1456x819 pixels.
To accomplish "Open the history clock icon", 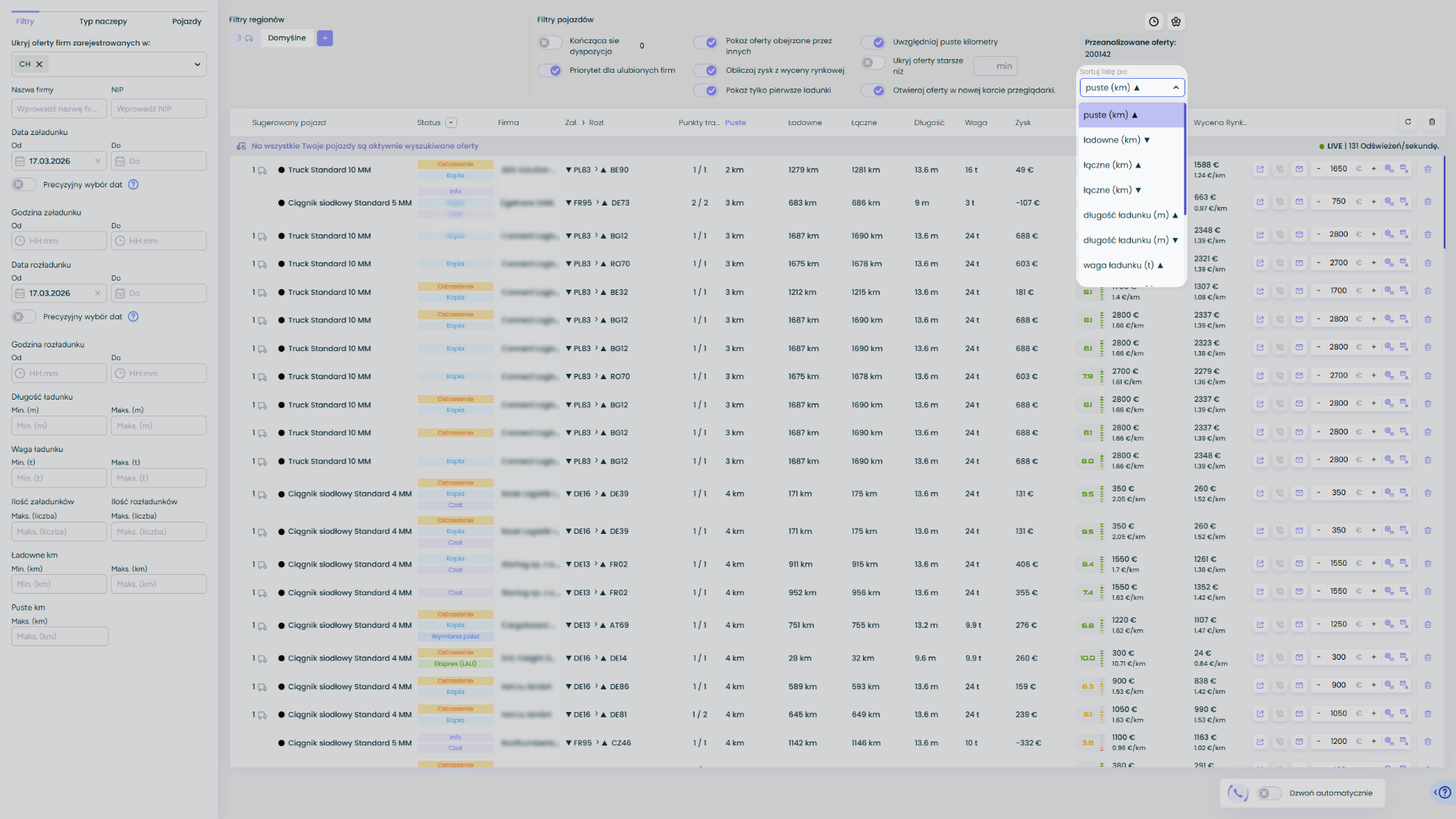I will pos(1153,22).
